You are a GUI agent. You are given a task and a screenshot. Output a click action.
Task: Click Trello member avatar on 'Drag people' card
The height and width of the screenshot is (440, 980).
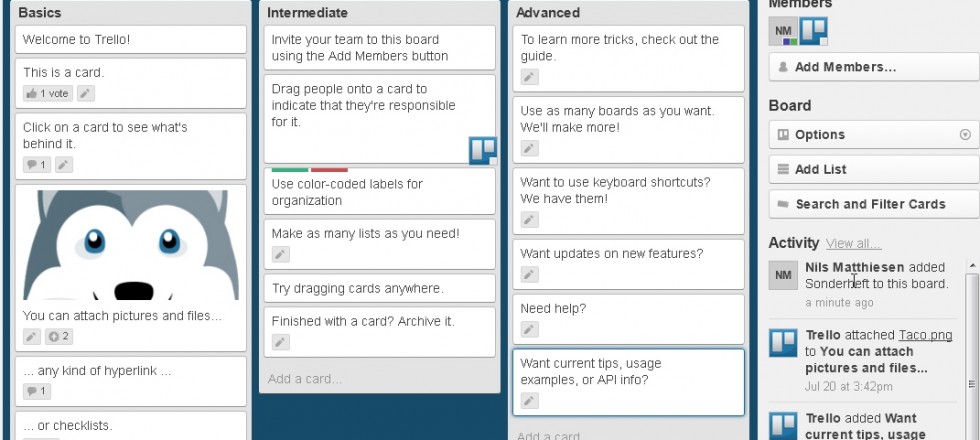[x=483, y=151]
